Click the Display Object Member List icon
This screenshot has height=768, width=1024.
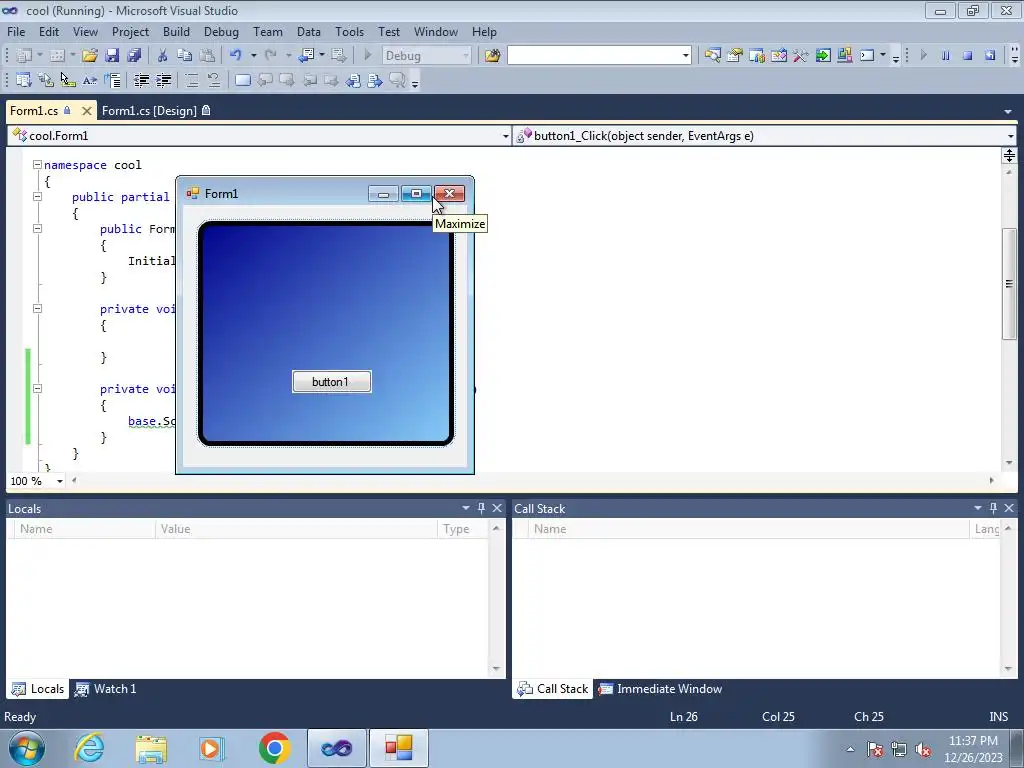pyautogui.click(x=24, y=80)
